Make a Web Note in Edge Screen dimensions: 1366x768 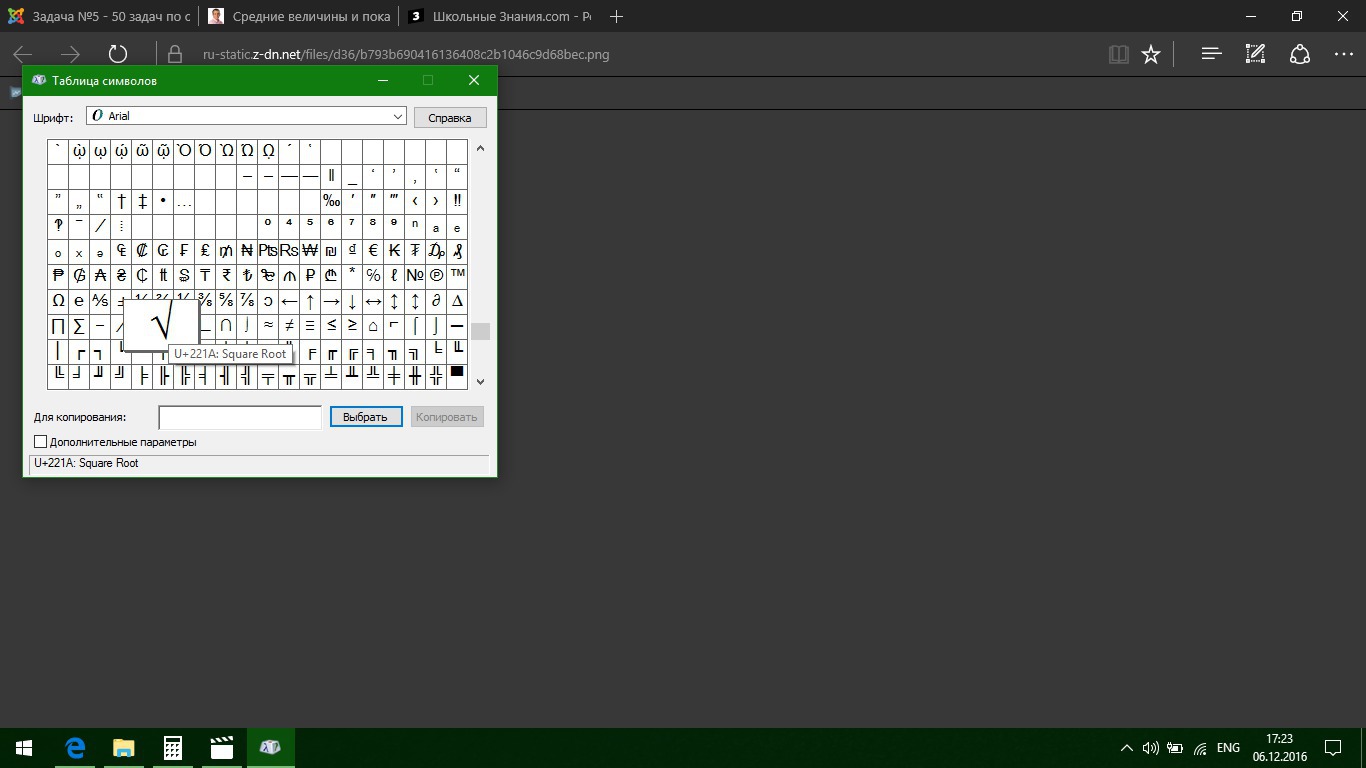pos(1256,55)
